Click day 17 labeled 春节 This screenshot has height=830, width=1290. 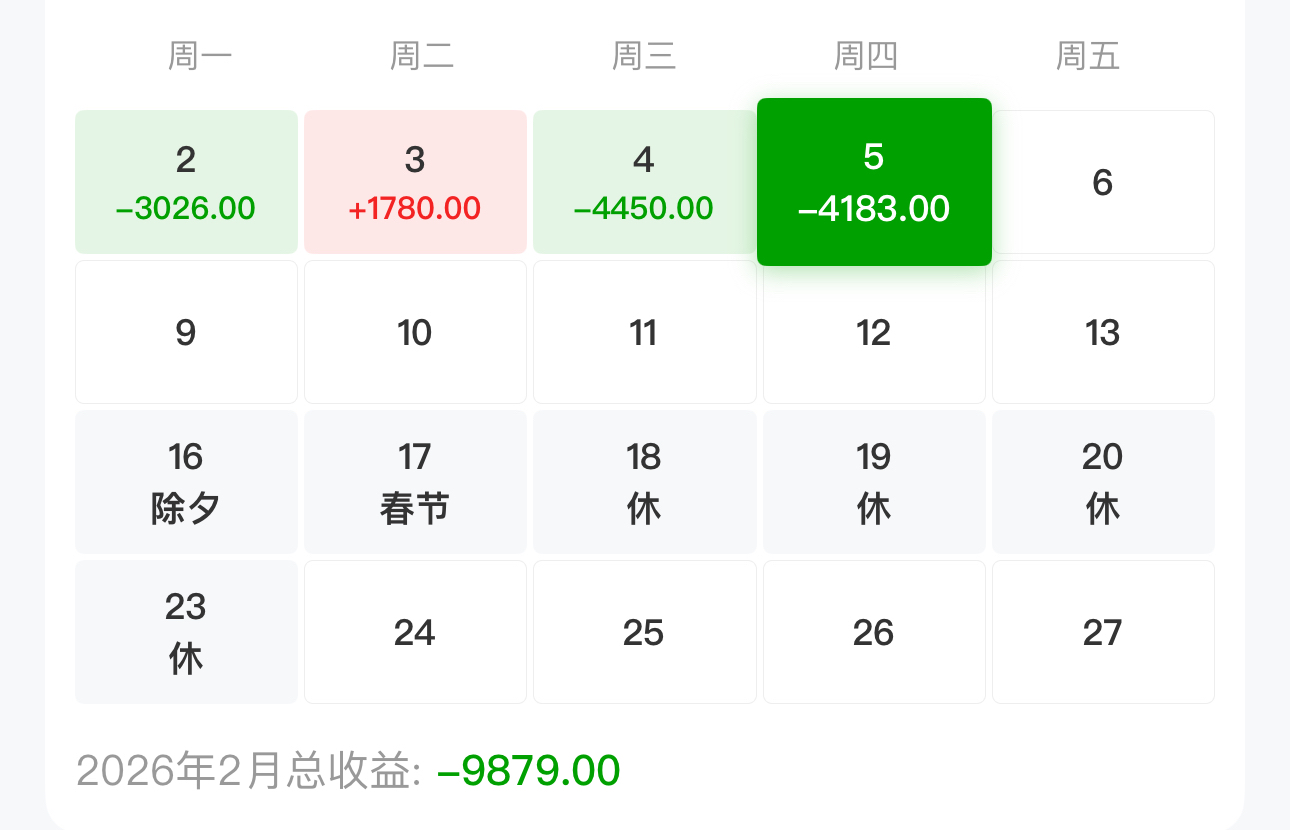coord(415,482)
